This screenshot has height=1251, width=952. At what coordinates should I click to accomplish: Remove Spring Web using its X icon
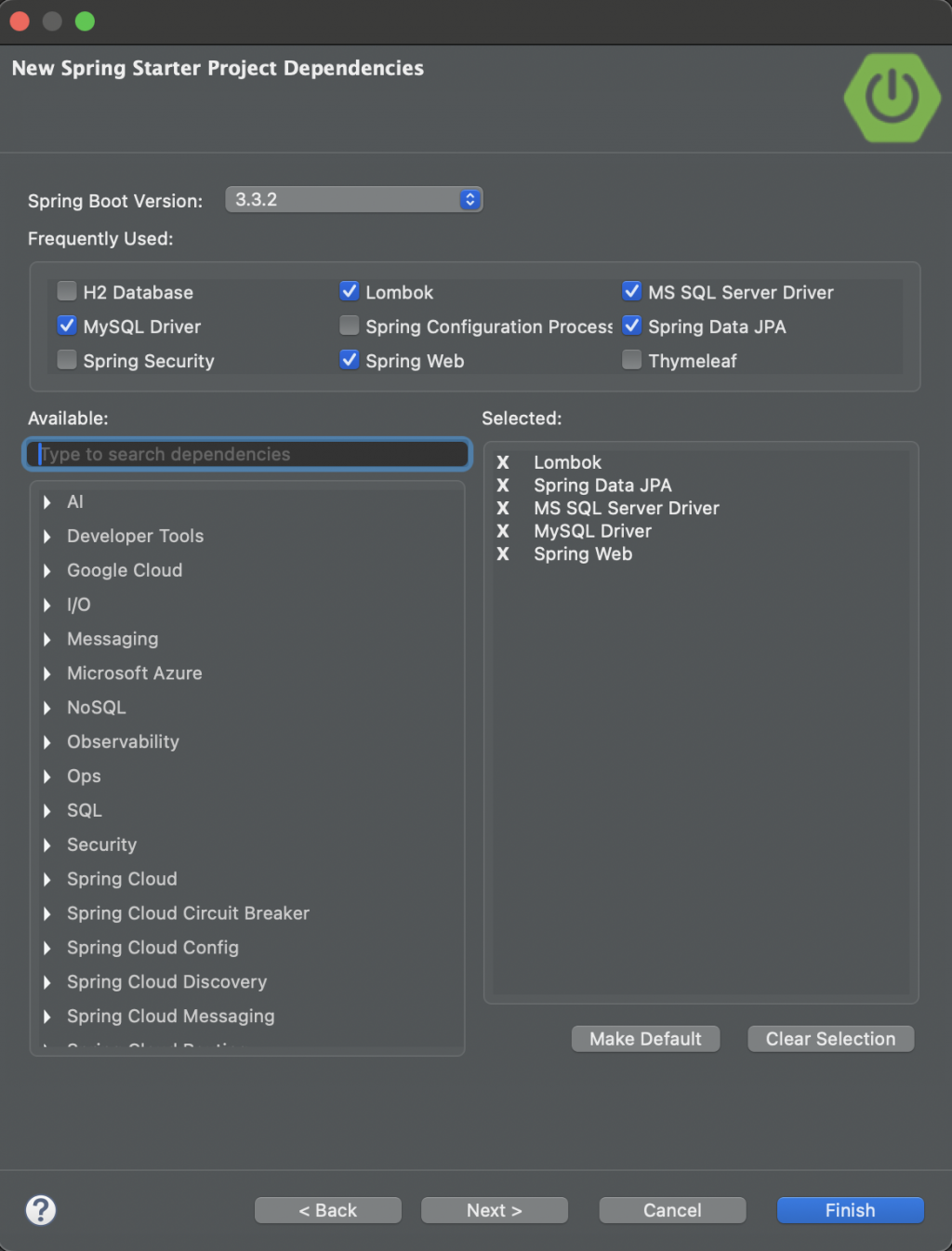coord(503,554)
